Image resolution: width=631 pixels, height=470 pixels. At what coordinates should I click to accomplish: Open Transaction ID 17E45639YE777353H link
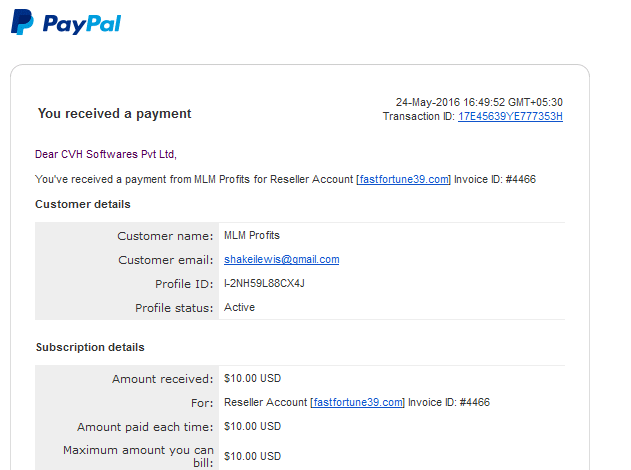(510, 116)
